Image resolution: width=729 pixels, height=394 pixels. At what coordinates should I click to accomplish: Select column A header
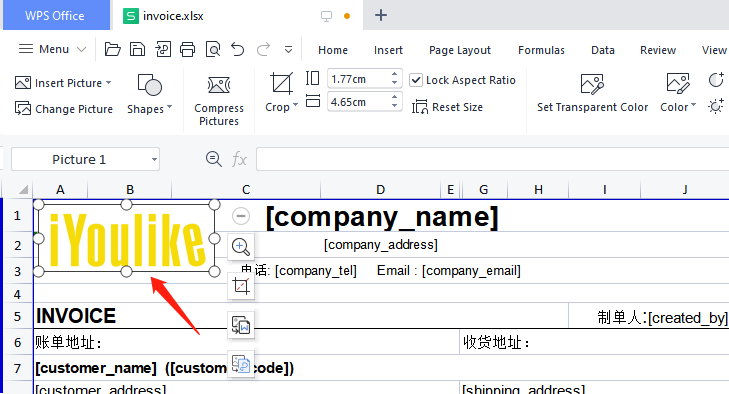pyautogui.click(x=60, y=189)
